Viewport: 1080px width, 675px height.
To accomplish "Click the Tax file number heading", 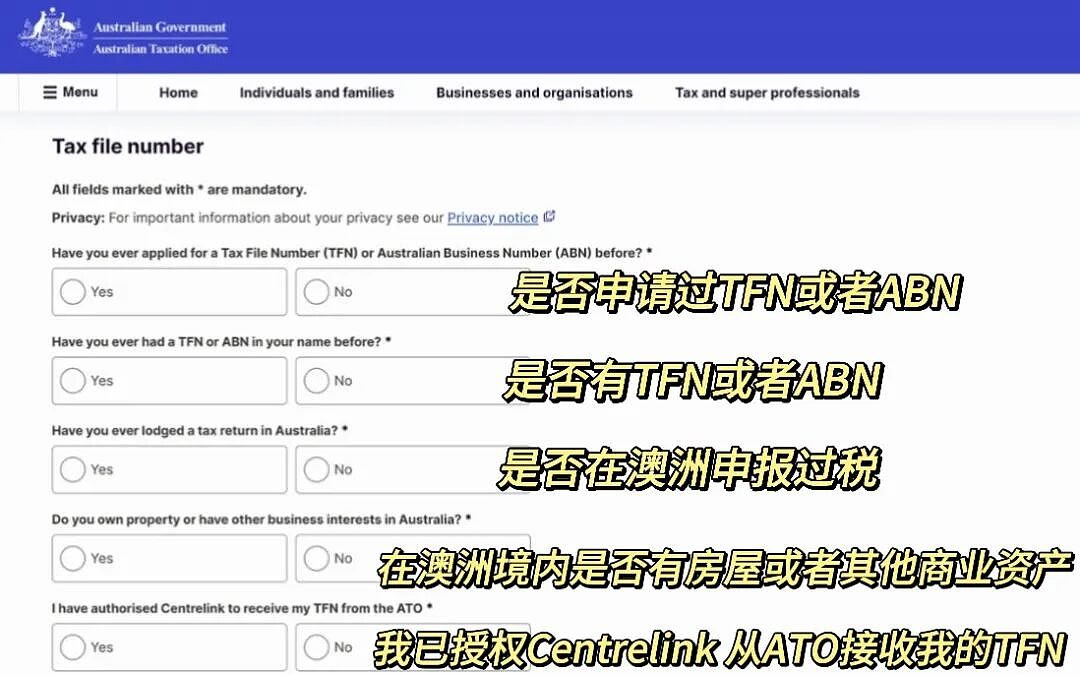I will (128, 147).
